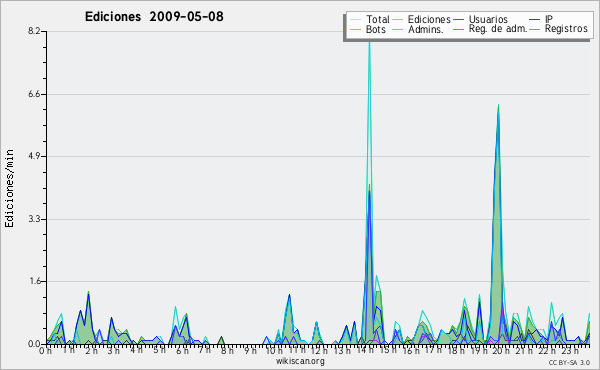Click the 2 h x-axis label
Viewport: 600px width, 370px height.
pyautogui.click(x=91, y=350)
